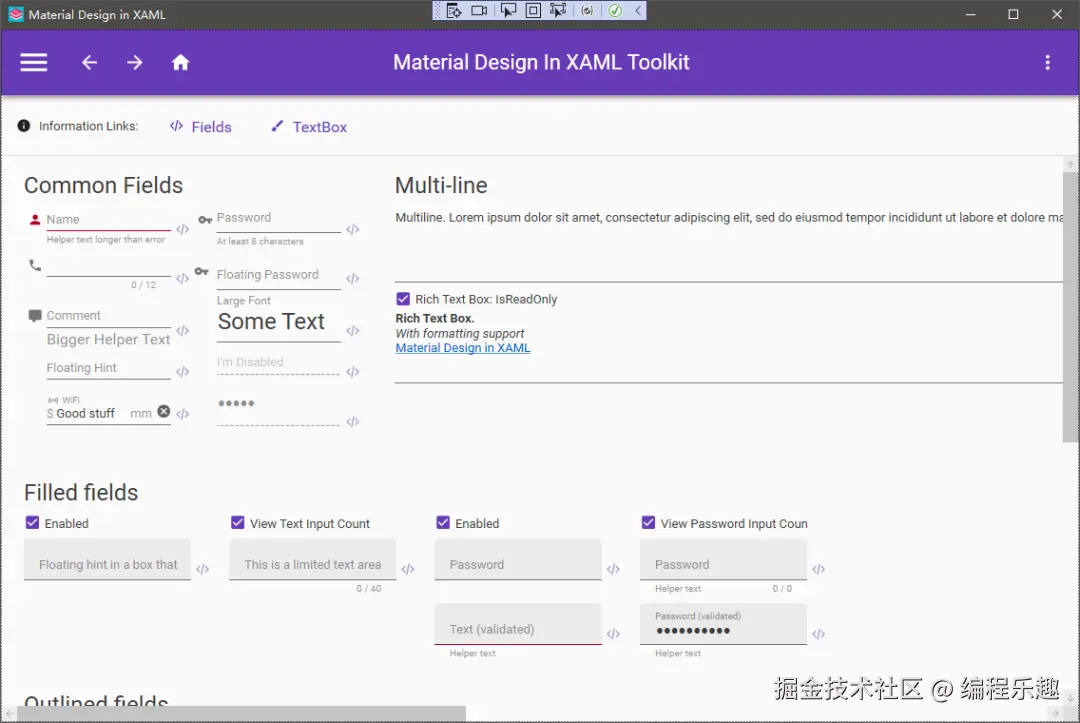Go forward with the right arrow

[x=135, y=63]
